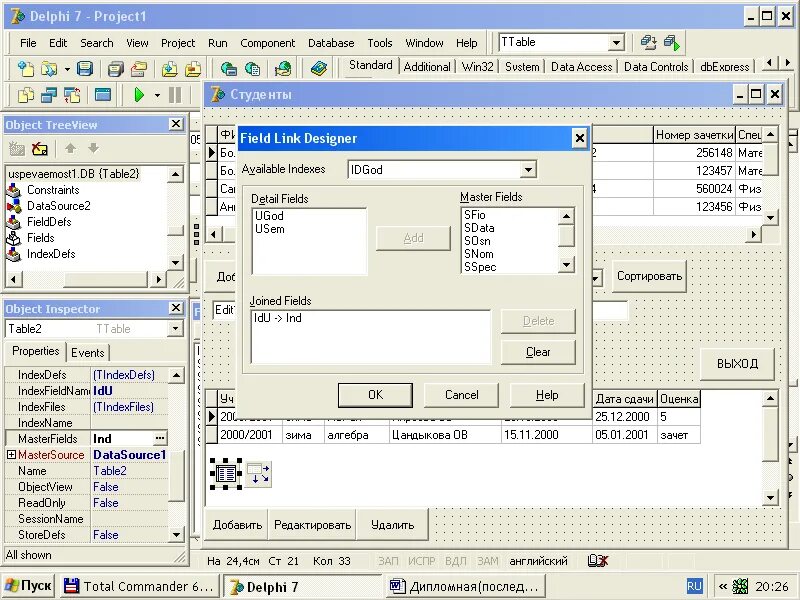Select SFio in Master Fields list
The image size is (800, 600).
tap(475, 215)
